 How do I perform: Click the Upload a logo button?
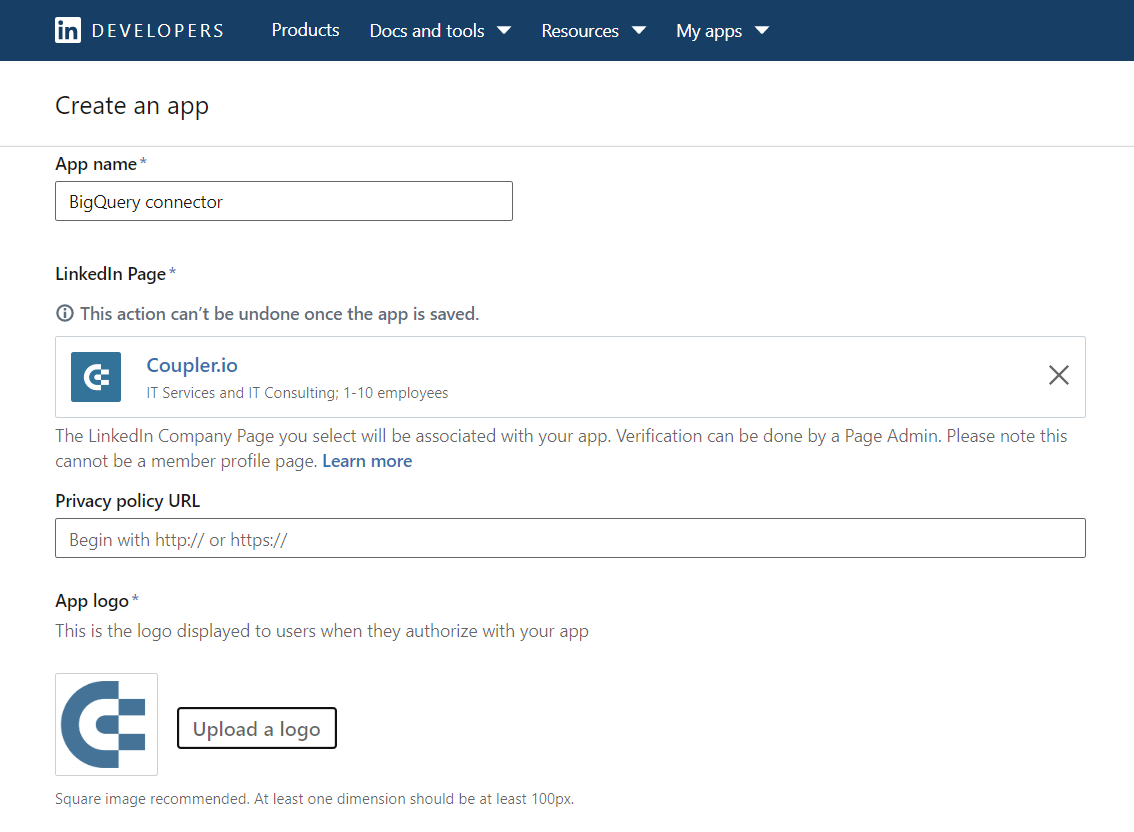[x=257, y=728]
